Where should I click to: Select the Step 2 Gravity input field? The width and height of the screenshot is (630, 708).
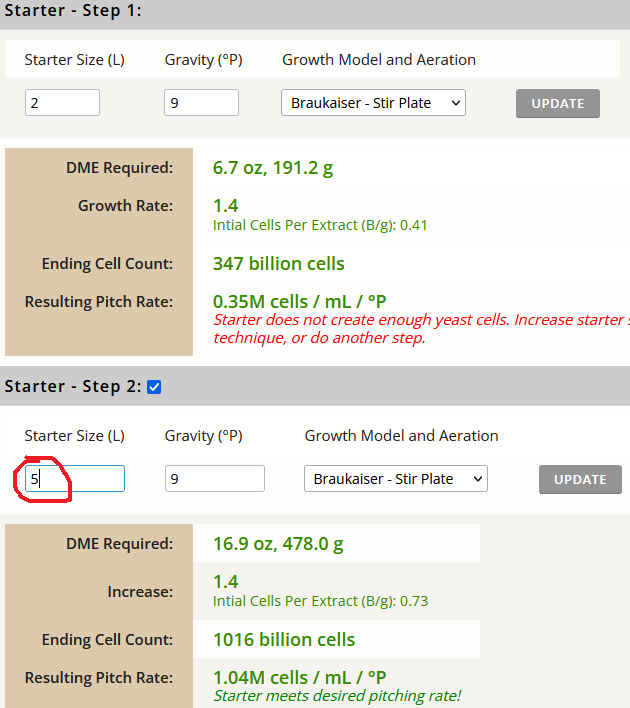pyautogui.click(x=214, y=479)
